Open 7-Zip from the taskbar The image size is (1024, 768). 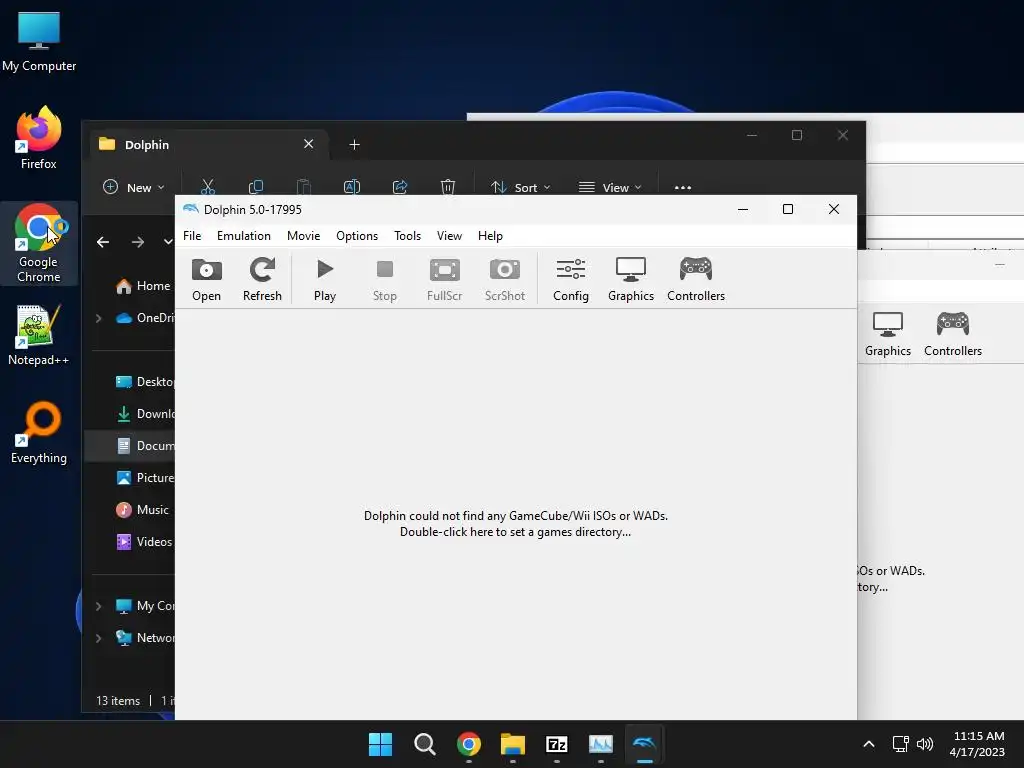(556, 744)
